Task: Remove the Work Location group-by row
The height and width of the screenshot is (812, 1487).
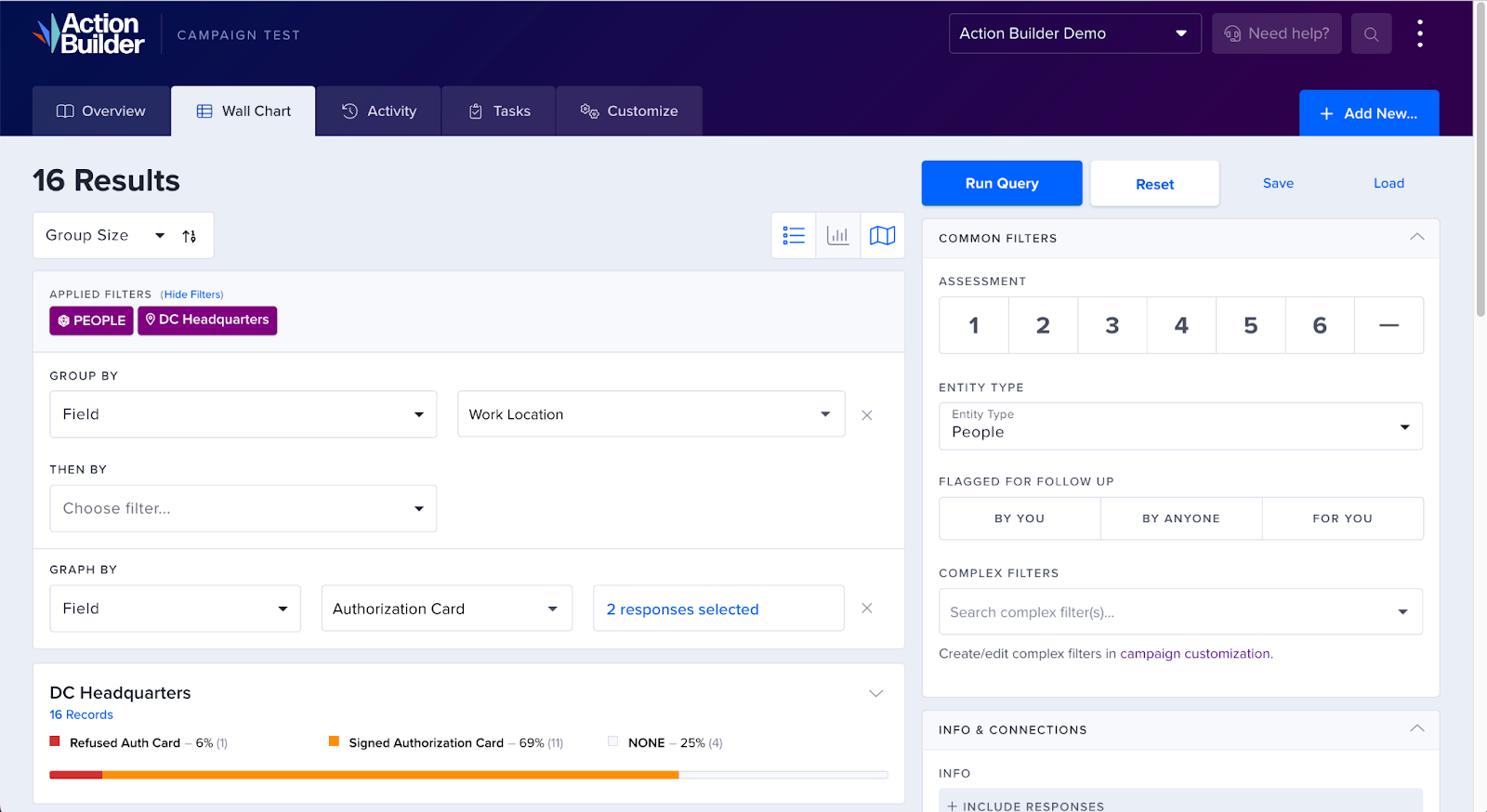Action: point(867,415)
